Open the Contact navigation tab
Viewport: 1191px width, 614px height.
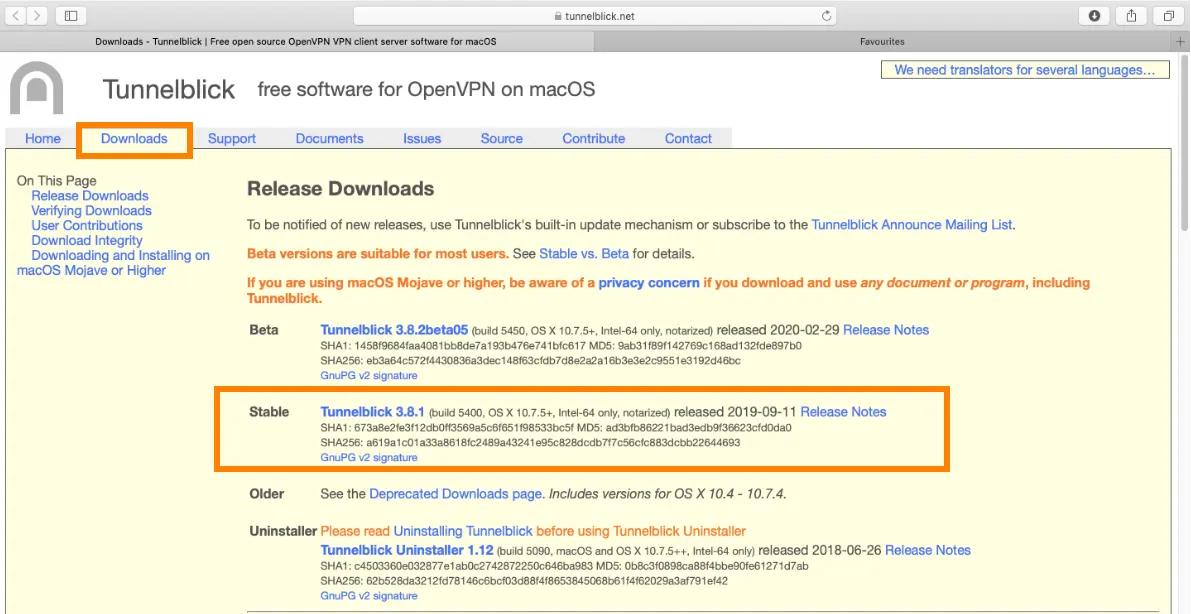point(688,138)
